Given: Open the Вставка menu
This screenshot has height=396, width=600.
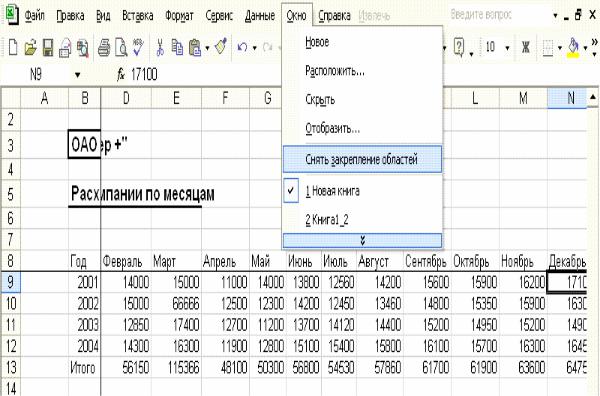Looking at the screenshot, I should click(138, 16).
